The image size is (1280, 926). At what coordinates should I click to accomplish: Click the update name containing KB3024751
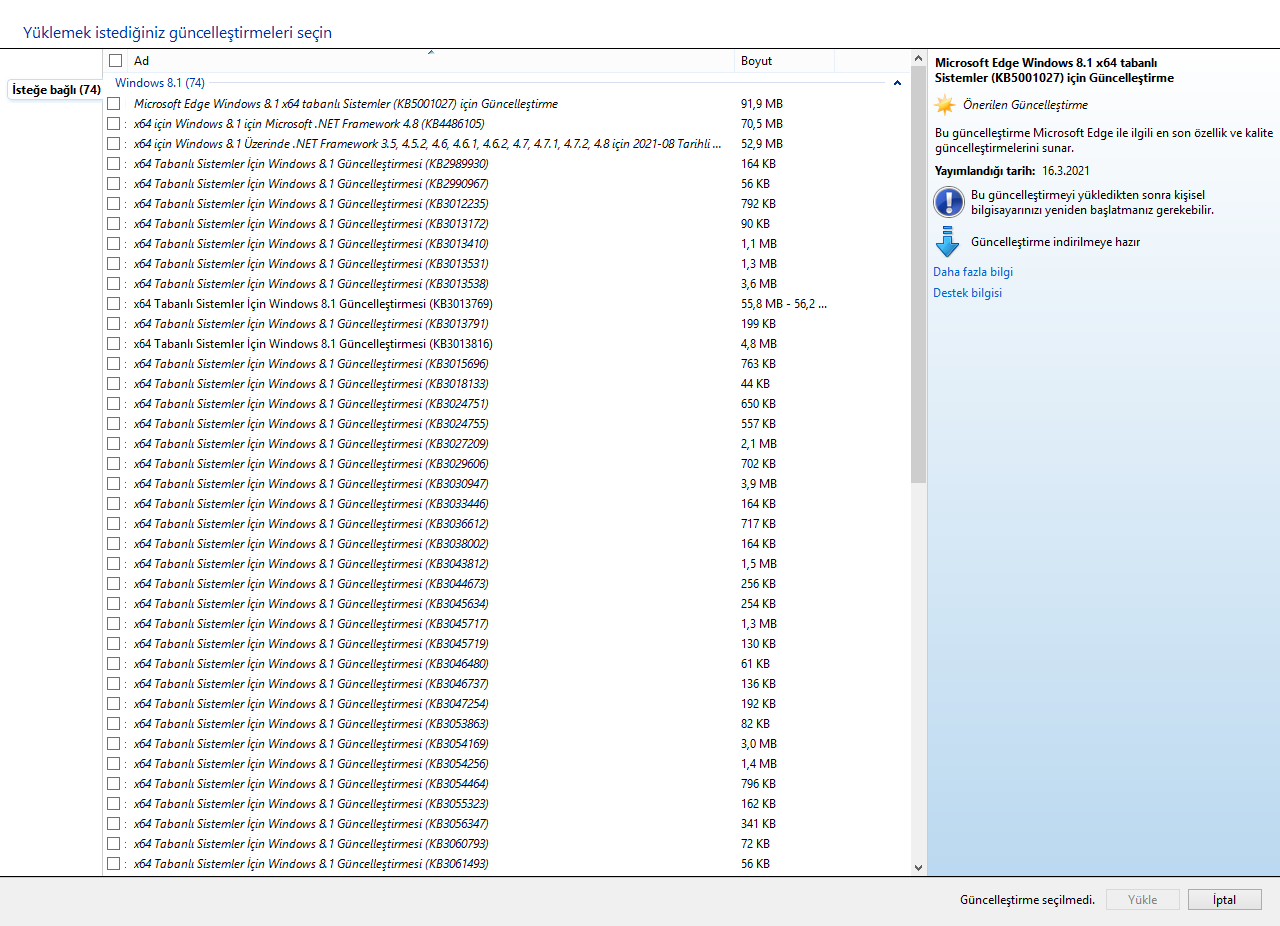(311, 404)
